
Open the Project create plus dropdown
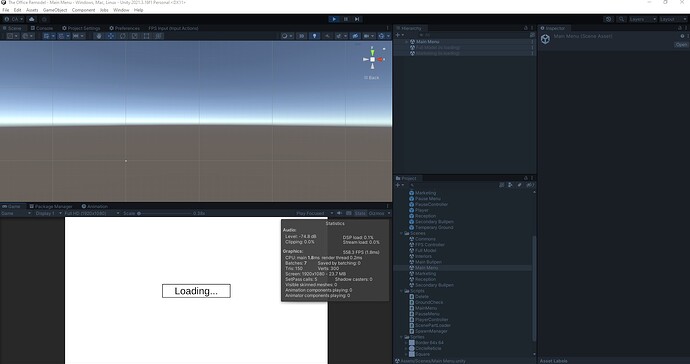(399, 185)
